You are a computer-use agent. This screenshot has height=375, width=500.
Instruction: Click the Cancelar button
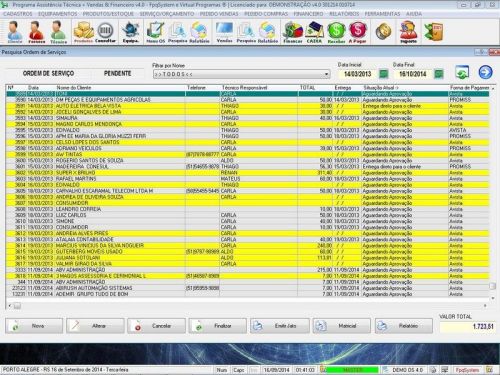[156, 326]
